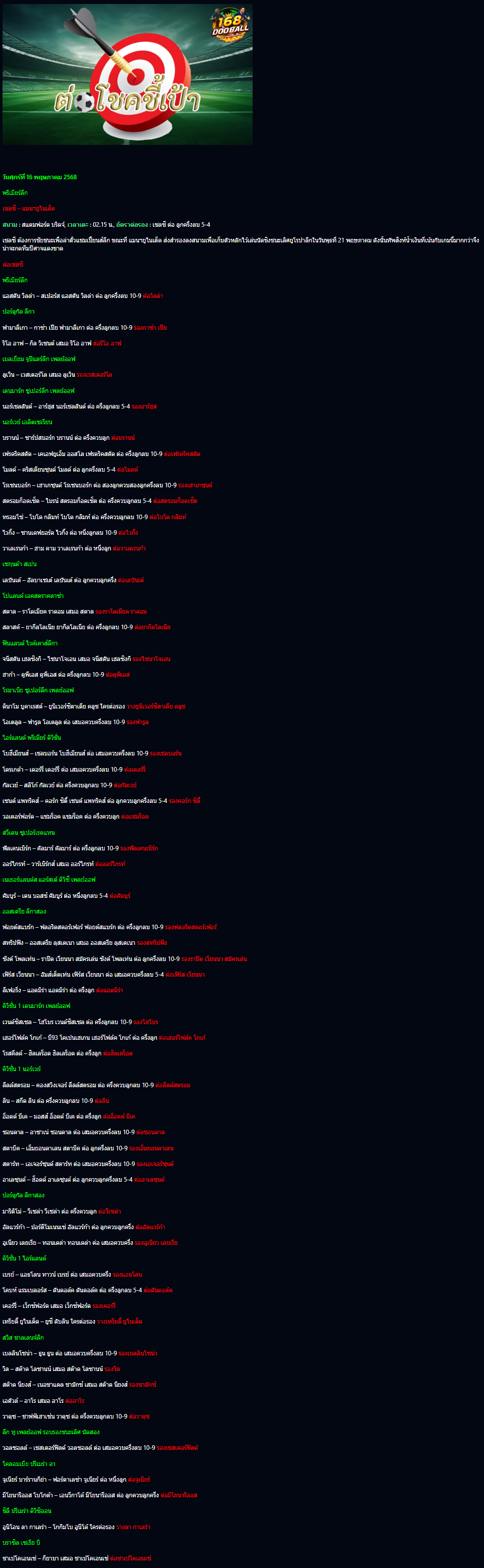Viewport: 484px width, 1568px height.
Task: Click the 168 Dooball logo in banner
Action: [230, 23]
